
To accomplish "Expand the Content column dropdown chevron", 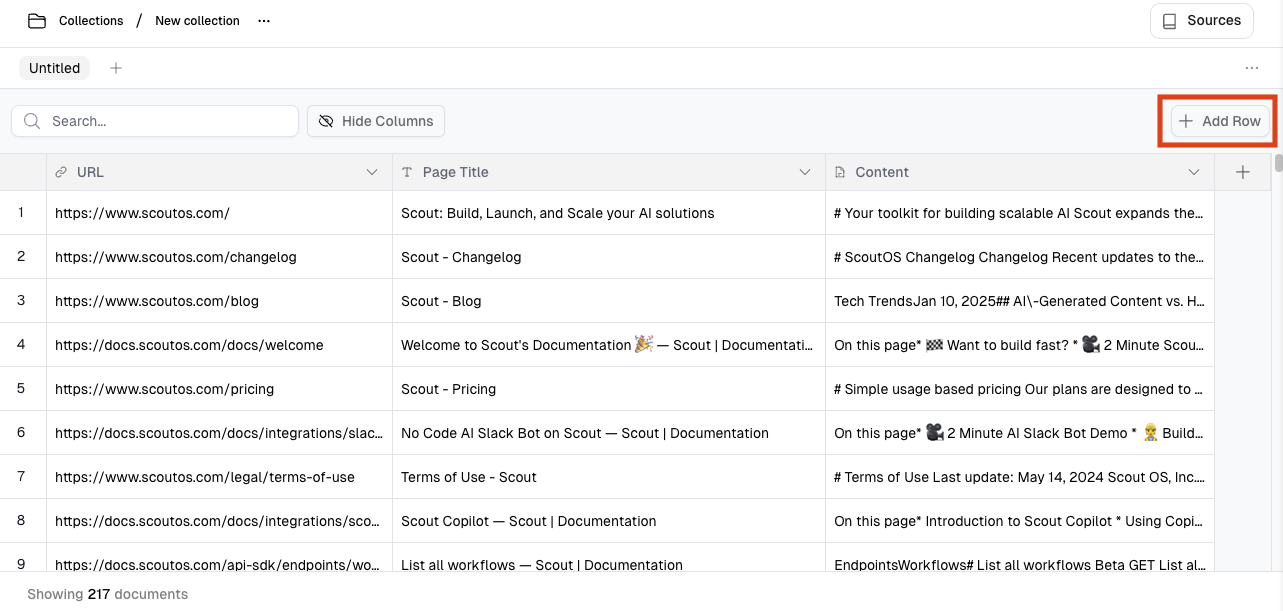I will [1193, 172].
